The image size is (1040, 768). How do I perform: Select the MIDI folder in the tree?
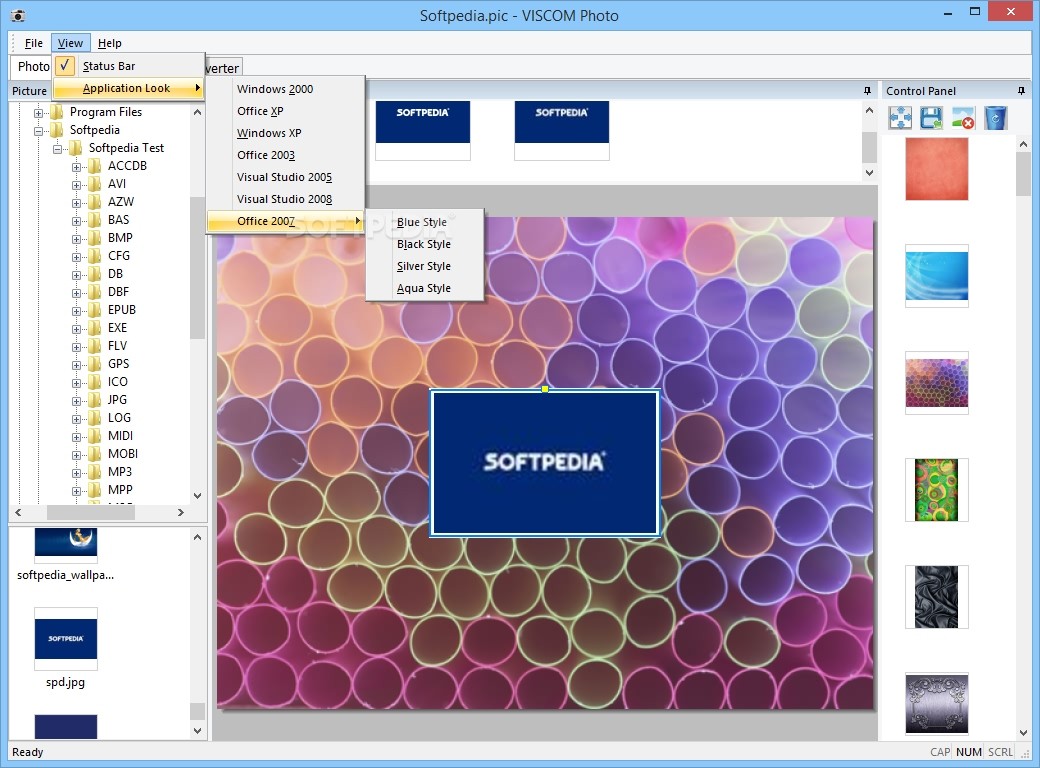click(120, 436)
